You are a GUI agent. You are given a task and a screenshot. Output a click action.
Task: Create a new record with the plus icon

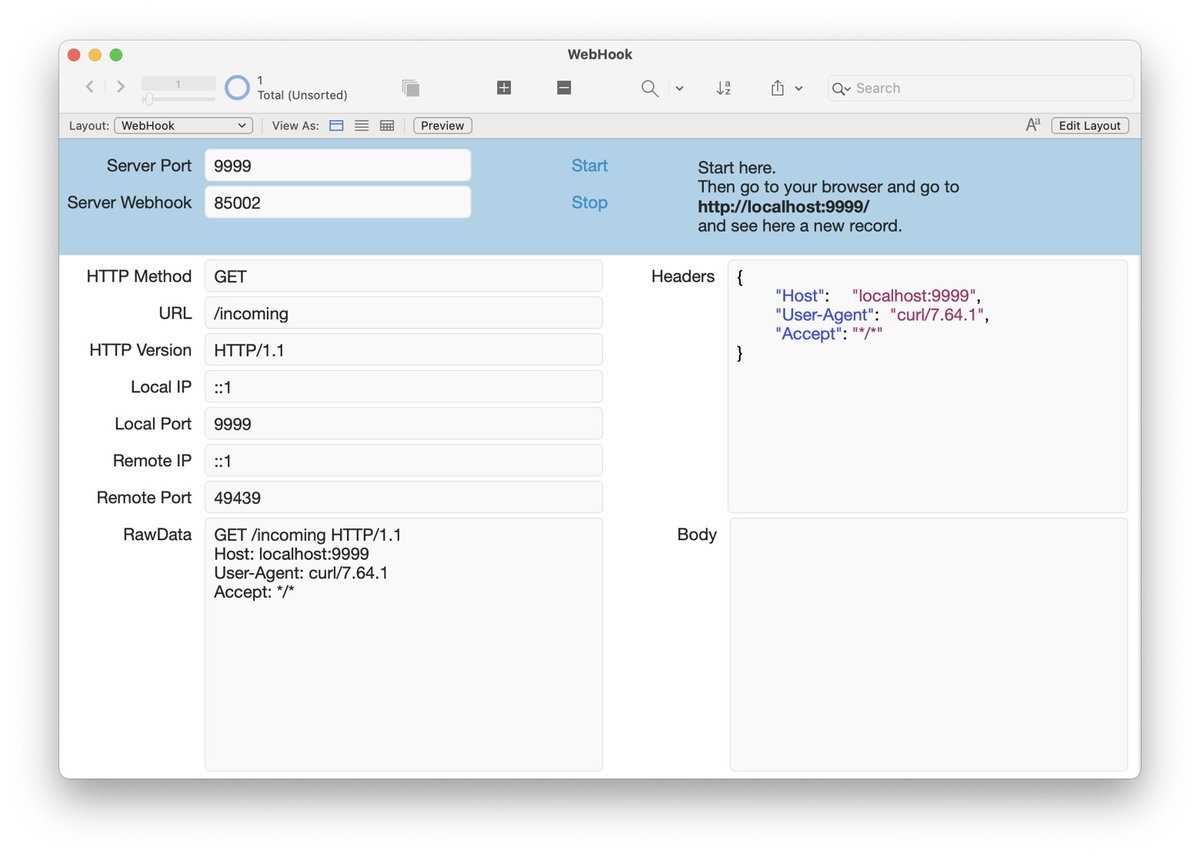pos(503,87)
